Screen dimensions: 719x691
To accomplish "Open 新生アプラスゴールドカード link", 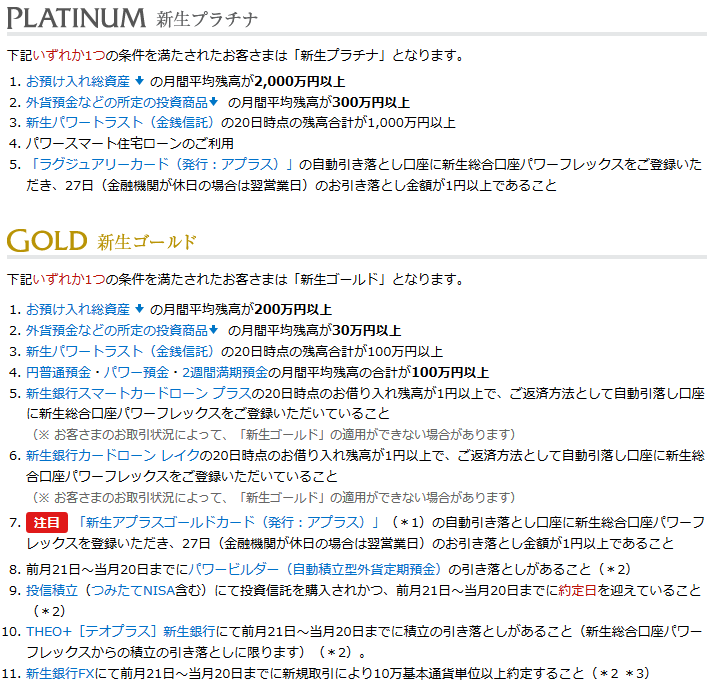I will tap(229, 523).
